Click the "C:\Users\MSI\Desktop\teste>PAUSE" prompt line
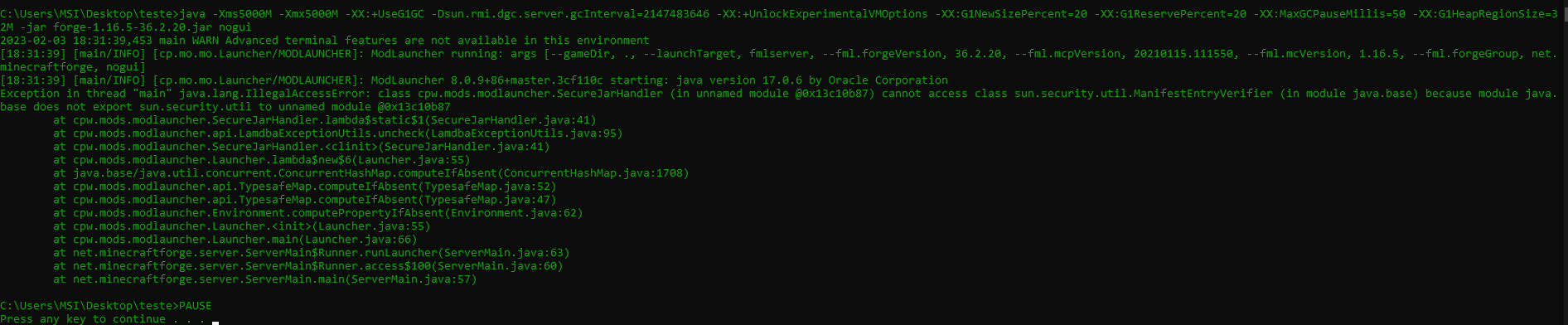1568x325 pixels. [x=106, y=306]
